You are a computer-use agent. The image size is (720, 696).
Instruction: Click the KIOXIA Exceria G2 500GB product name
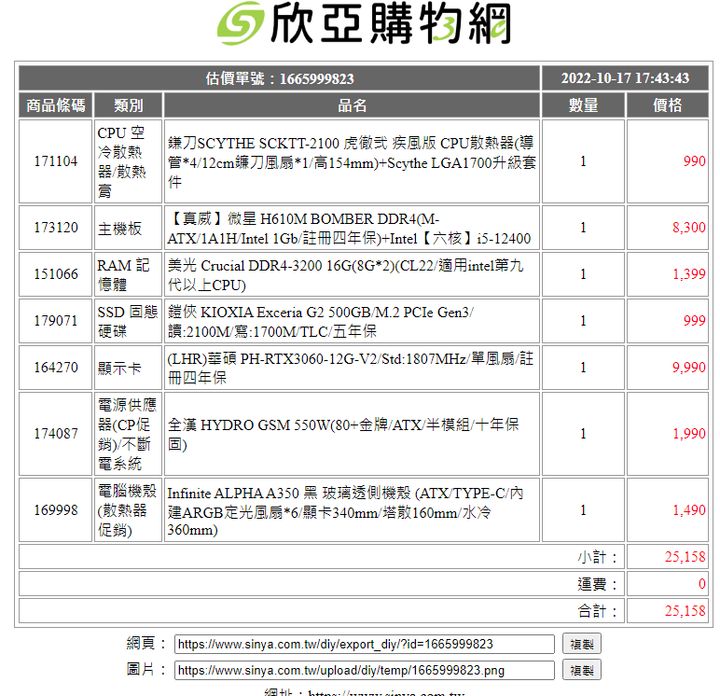(321, 322)
